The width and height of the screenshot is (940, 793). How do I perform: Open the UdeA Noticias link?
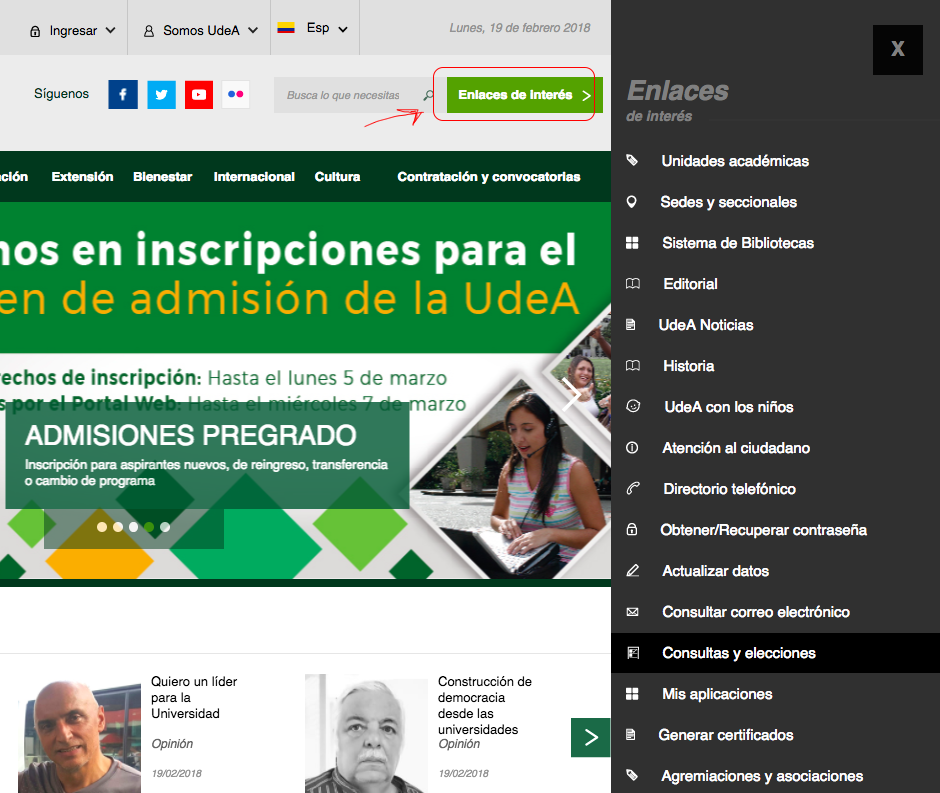click(706, 325)
